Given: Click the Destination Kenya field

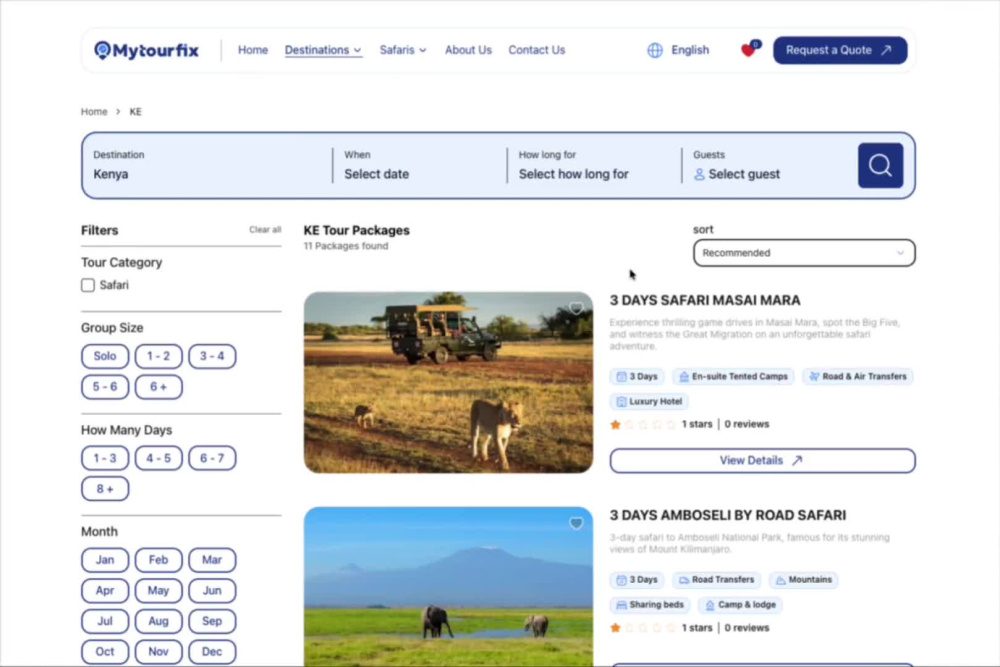Looking at the screenshot, I should coord(207,165).
